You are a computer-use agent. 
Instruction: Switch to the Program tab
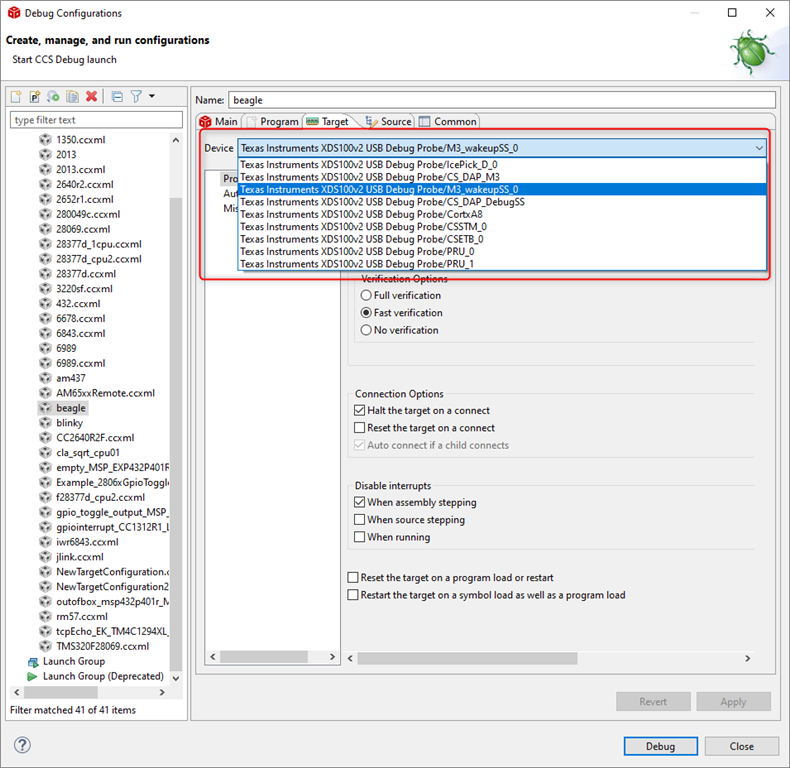273,121
